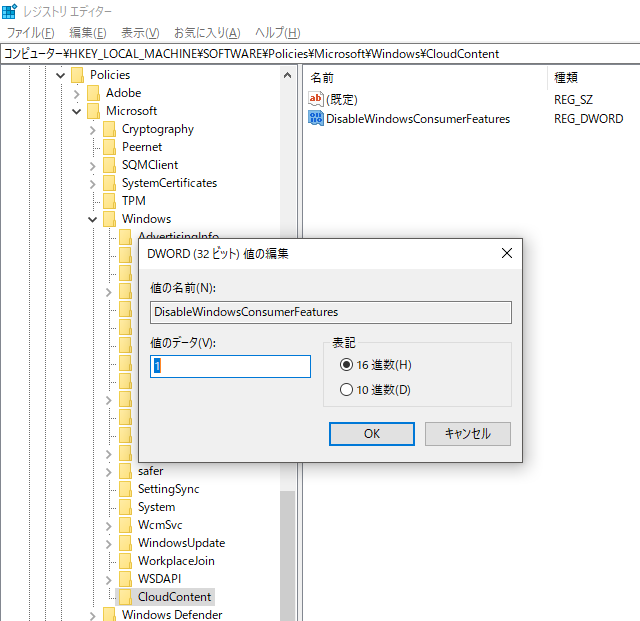This screenshot has width=640, height=621.
Task: Open the 表示(V) menu
Action: point(140,33)
